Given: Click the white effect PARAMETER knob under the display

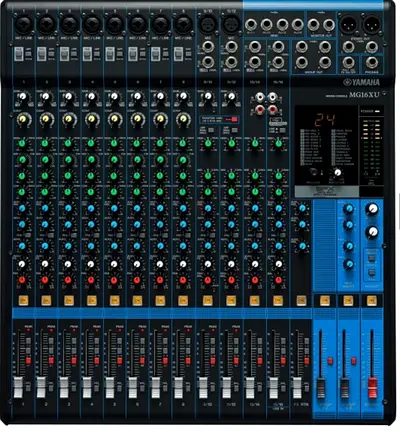Looking at the screenshot, I should click(x=337, y=172).
